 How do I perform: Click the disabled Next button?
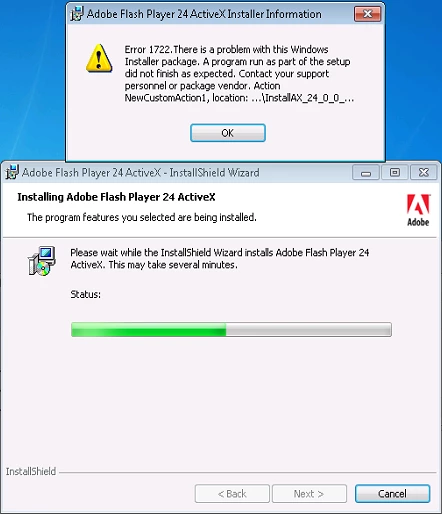[309, 493]
